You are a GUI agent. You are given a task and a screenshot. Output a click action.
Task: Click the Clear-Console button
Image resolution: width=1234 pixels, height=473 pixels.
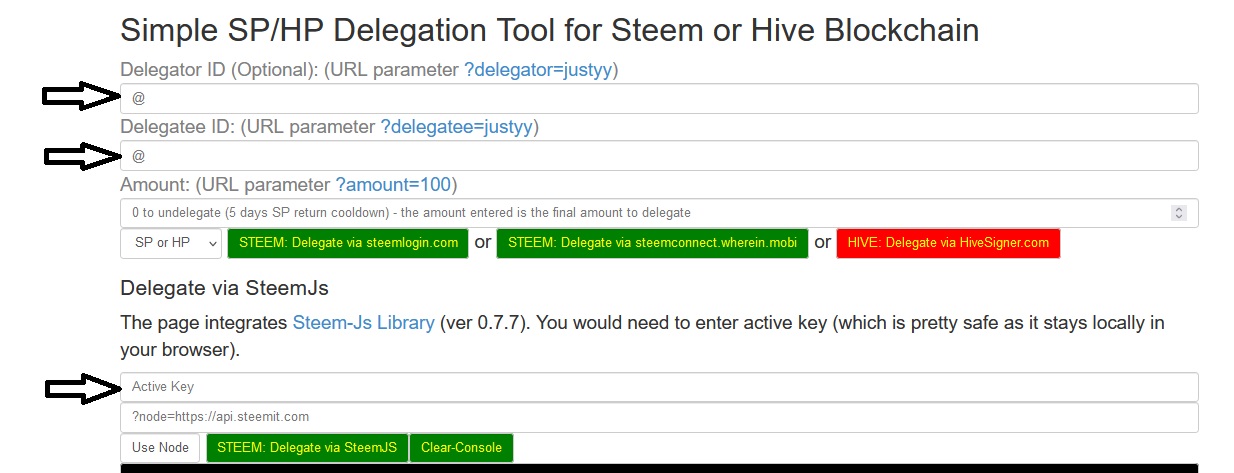click(x=461, y=448)
